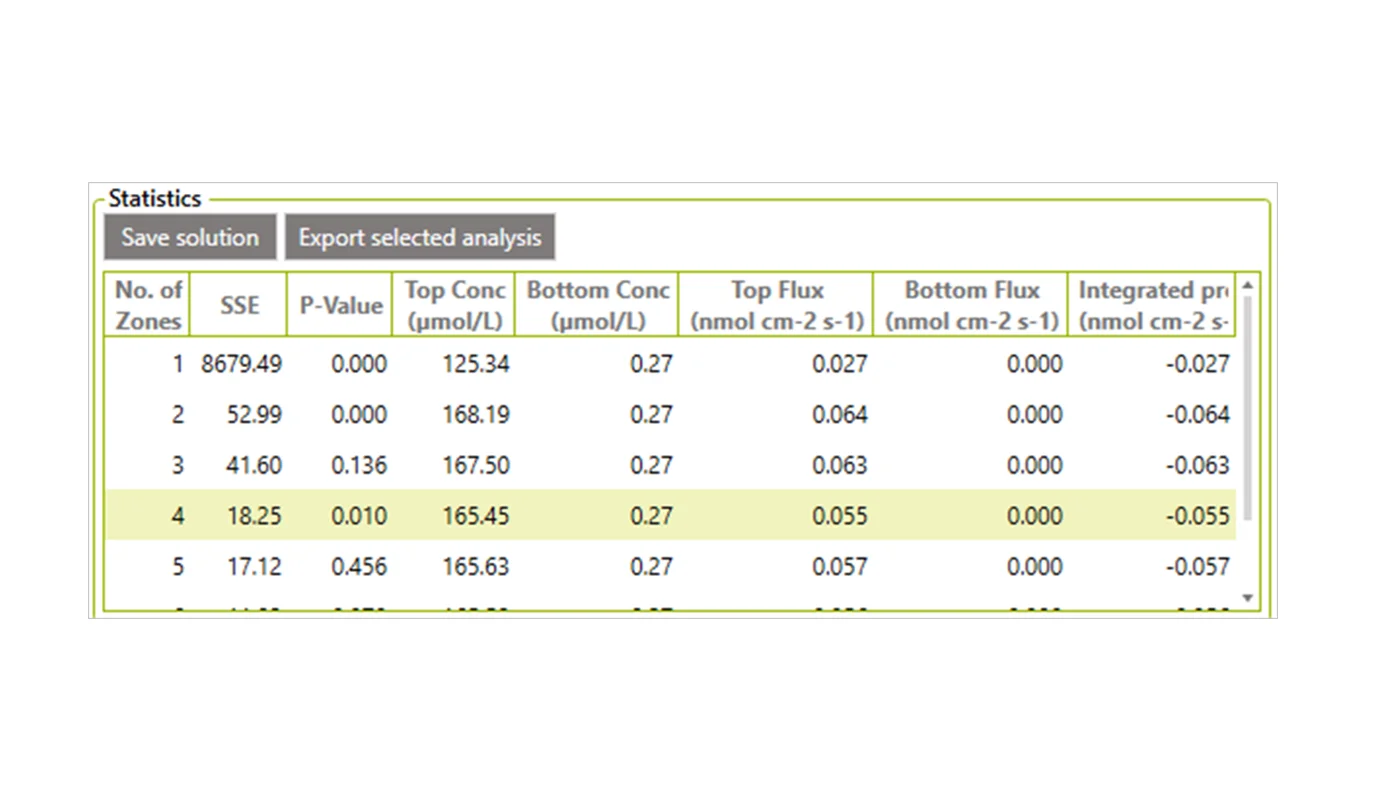Image resolution: width=1400 pixels, height=800 pixels.
Task: Click Top Flux value 0.064
Action: (840, 414)
